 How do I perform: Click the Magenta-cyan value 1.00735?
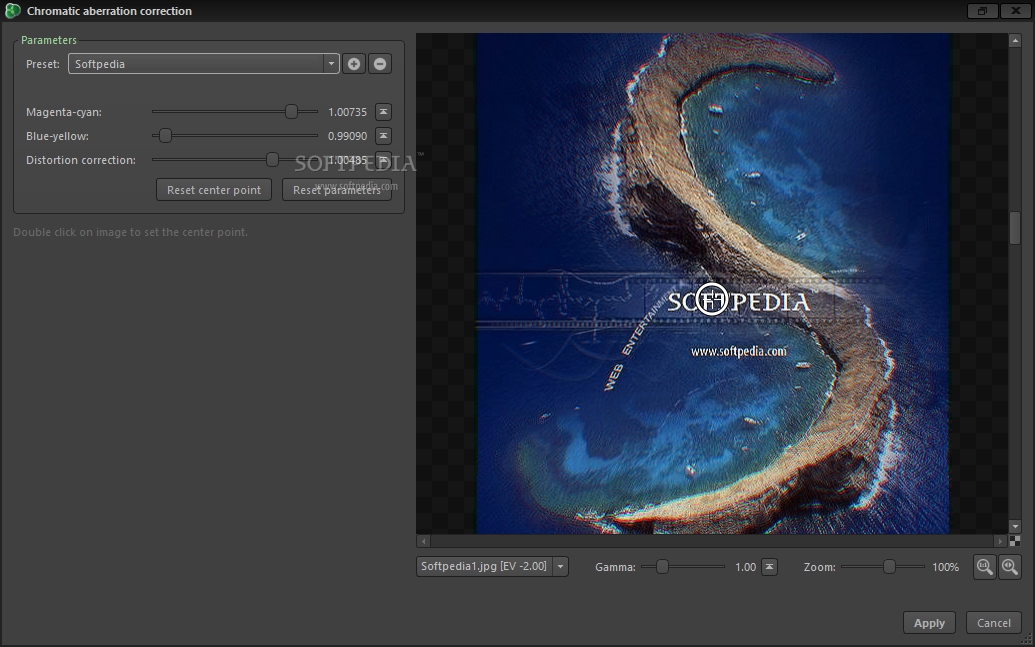click(x=347, y=112)
